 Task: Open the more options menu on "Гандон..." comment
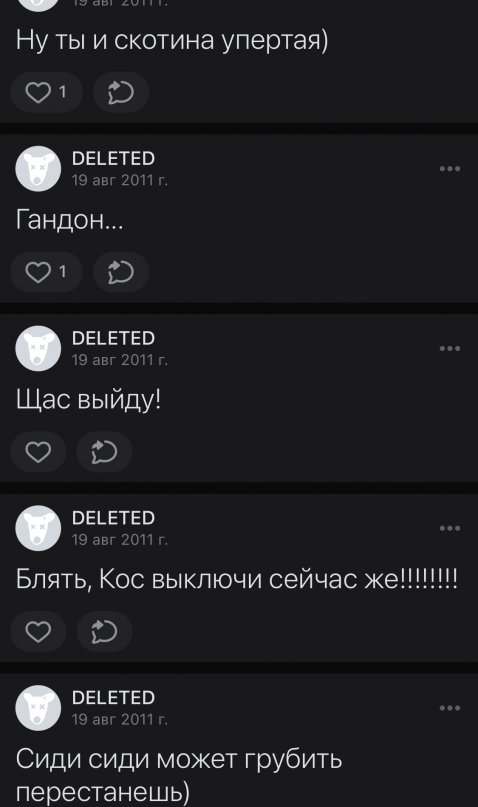click(x=450, y=169)
